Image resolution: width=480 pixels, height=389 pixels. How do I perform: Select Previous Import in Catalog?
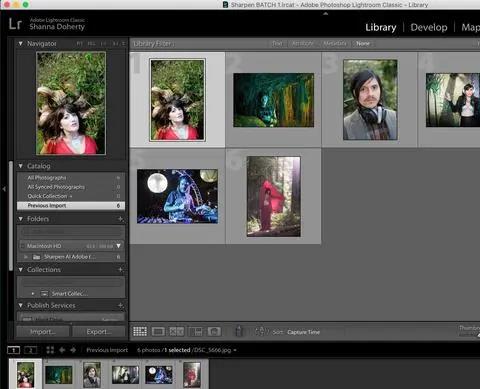point(71,206)
